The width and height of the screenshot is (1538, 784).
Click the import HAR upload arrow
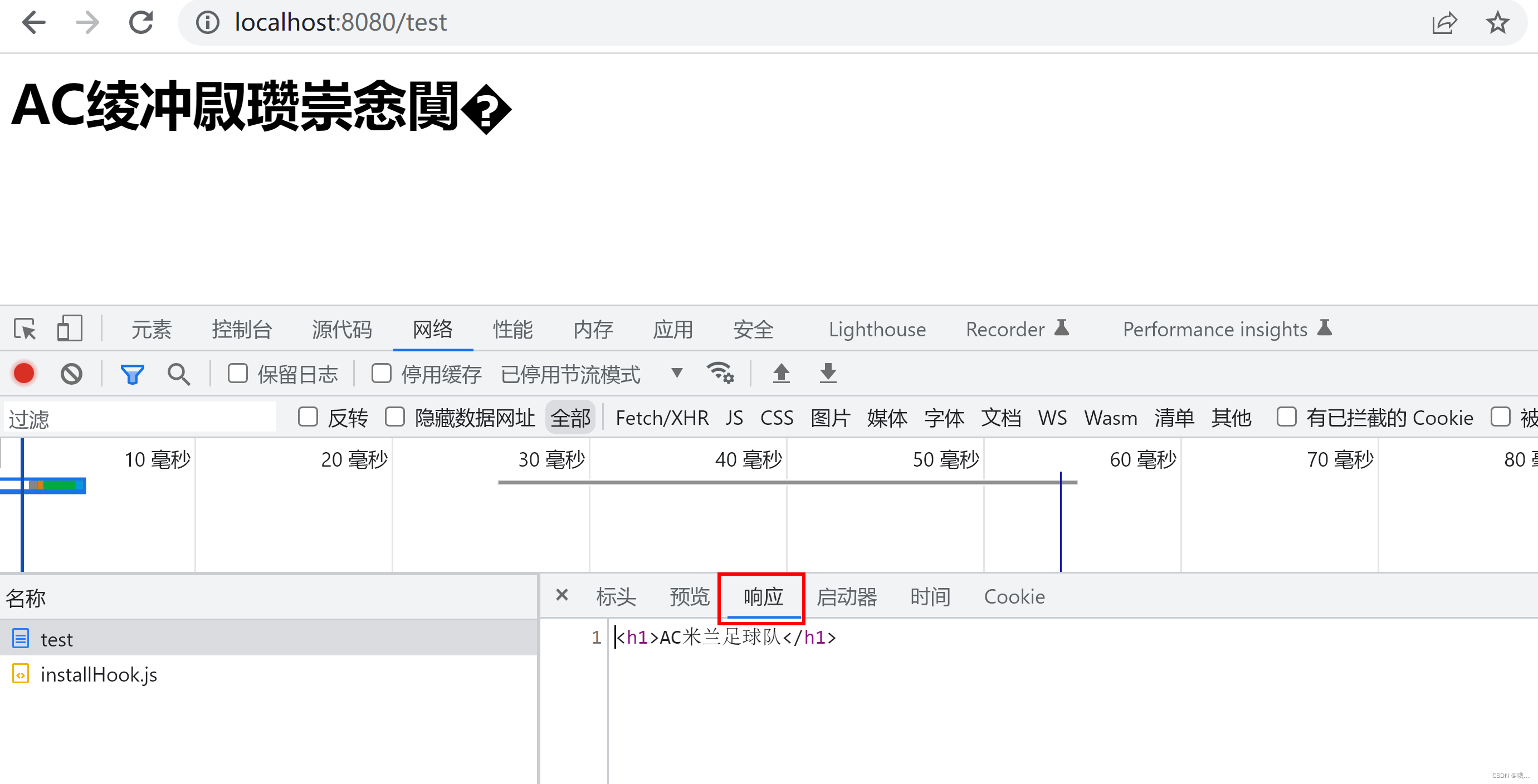point(781,374)
